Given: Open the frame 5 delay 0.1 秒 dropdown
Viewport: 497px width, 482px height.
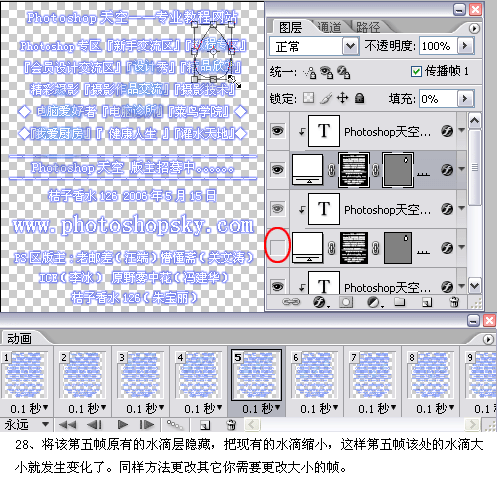Looking at the screenshot, I should [261, 408].
